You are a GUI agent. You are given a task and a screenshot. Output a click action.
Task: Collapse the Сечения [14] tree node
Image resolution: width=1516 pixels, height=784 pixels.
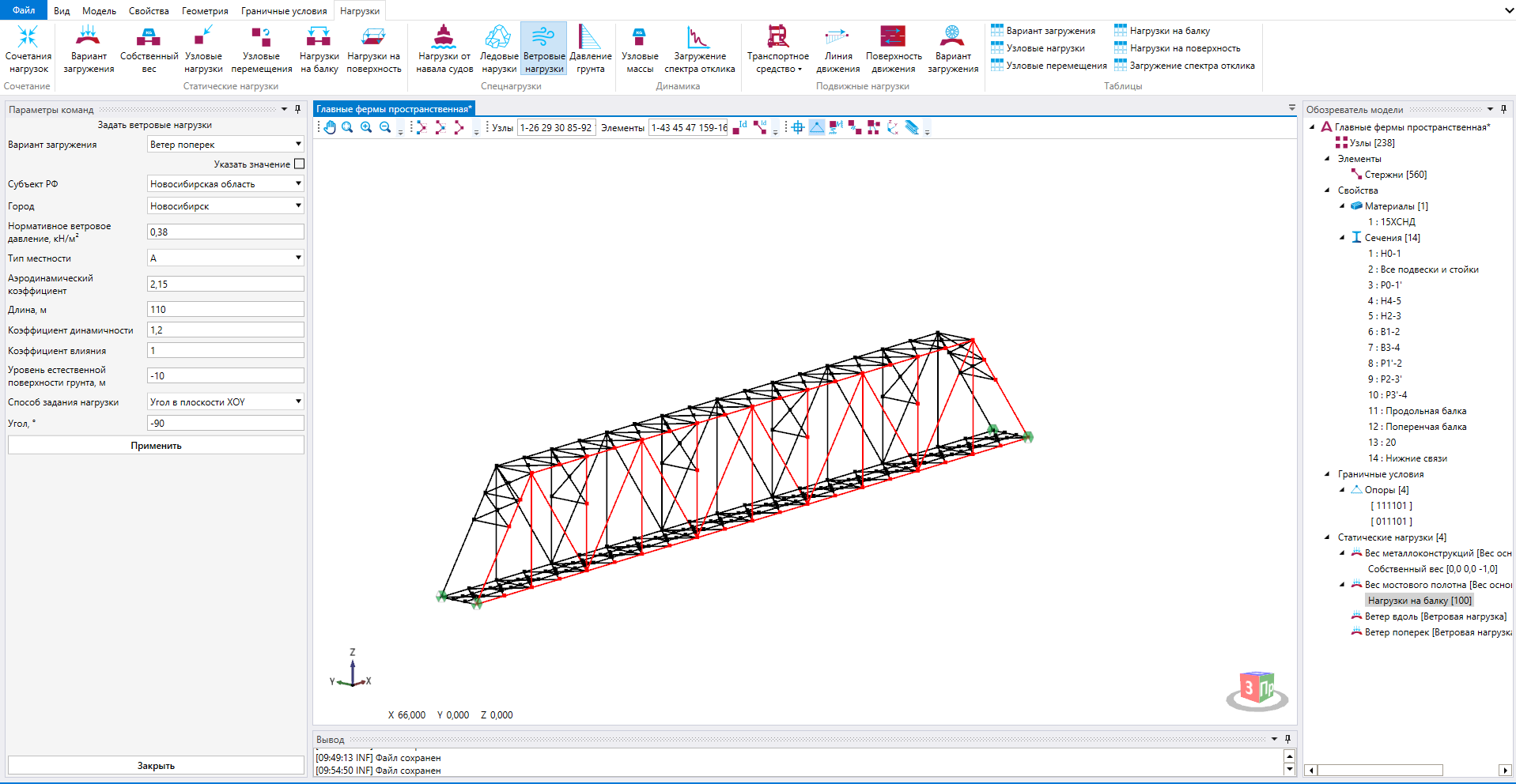pos(1342,237)
